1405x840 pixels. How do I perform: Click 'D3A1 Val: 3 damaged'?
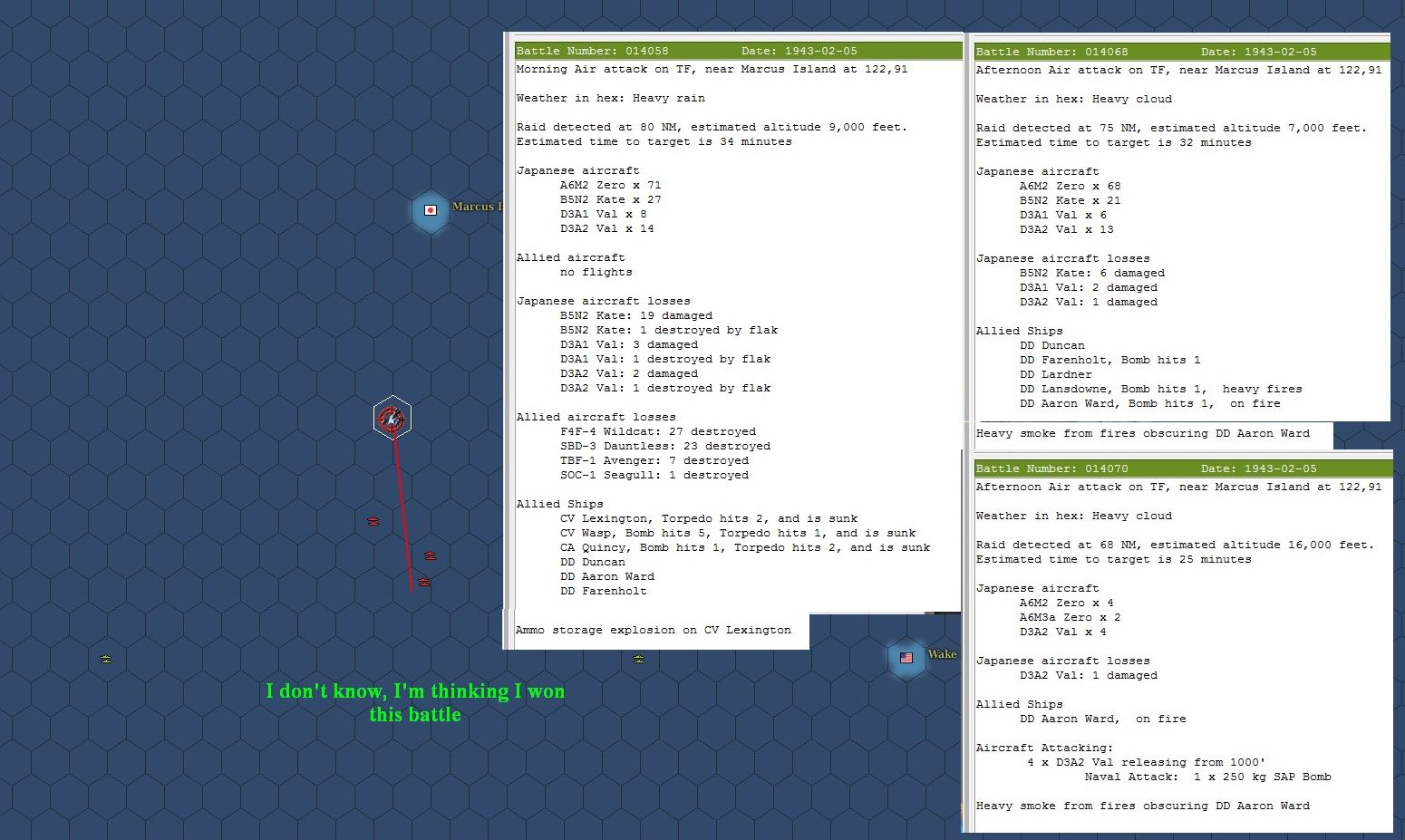[628, 344]
